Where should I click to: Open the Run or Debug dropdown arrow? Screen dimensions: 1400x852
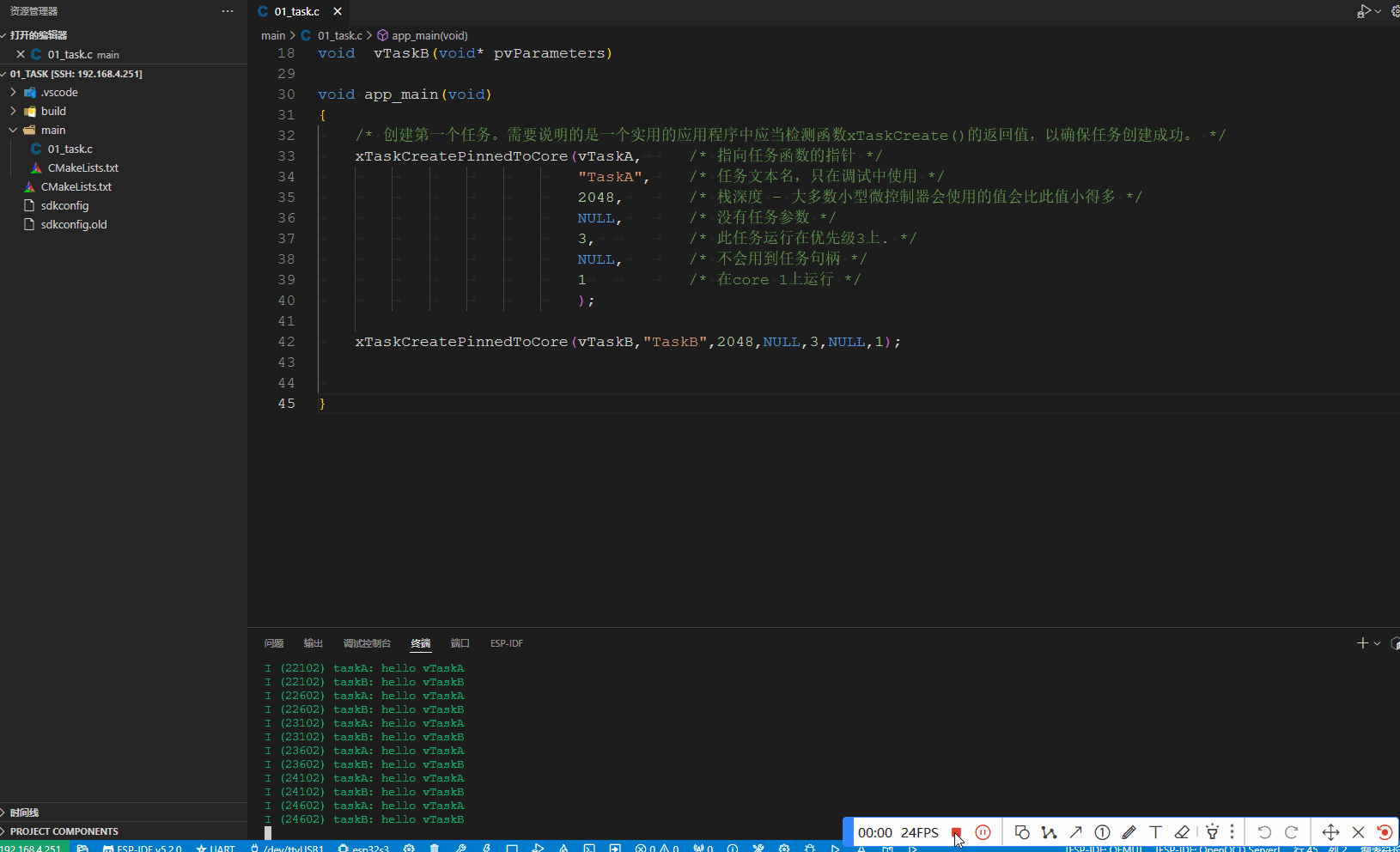[x=1379, y=11]
